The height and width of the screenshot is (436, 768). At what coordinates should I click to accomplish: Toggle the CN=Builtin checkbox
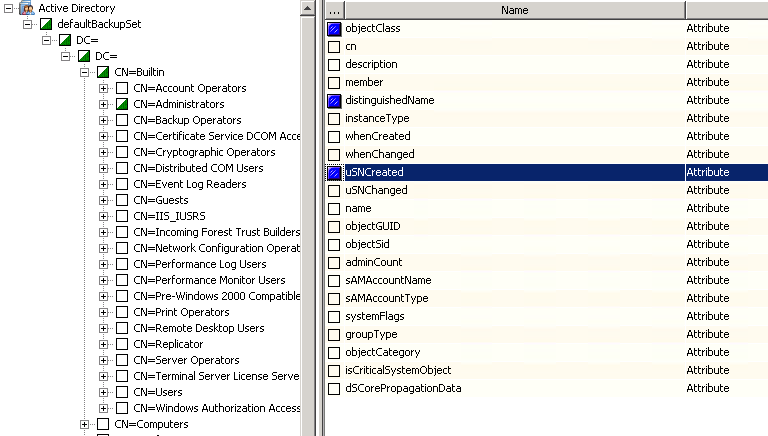(103, 72)
